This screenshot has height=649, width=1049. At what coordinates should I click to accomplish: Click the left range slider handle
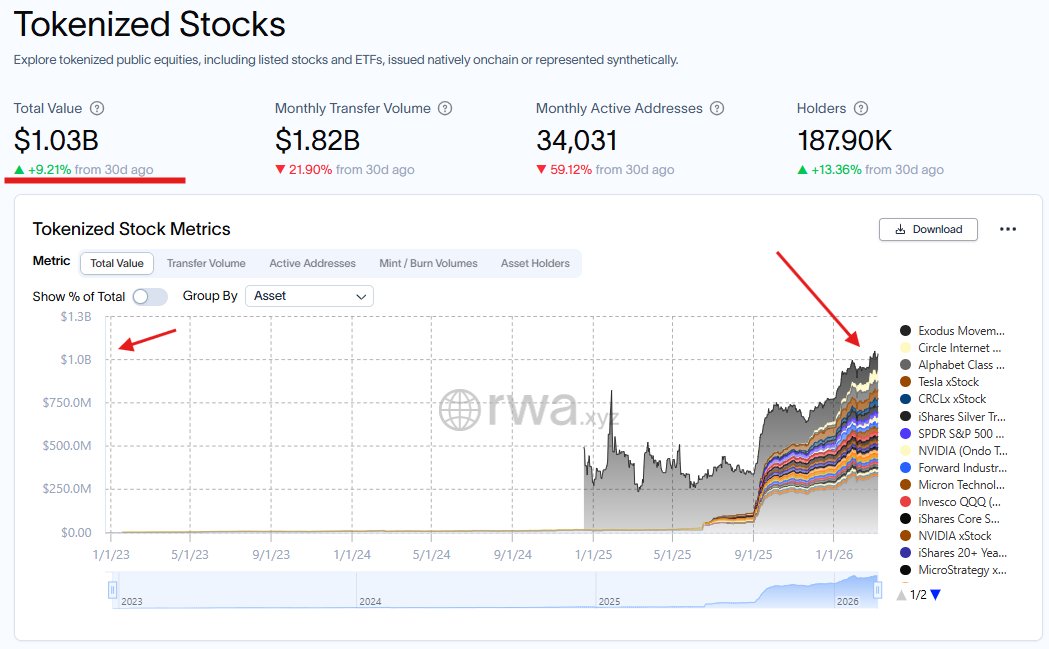click(x=112, y=589)
